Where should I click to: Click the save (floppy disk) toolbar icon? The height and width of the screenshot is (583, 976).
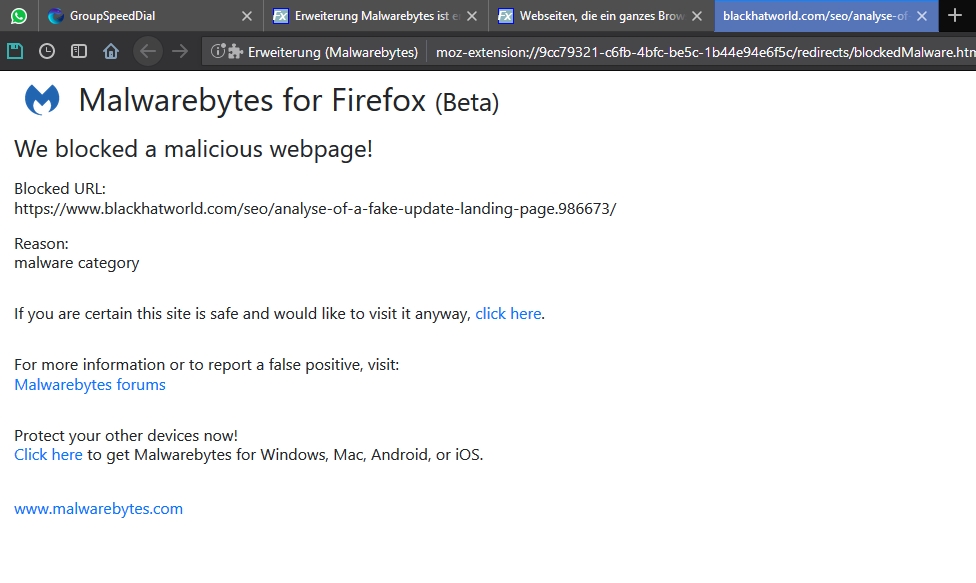coord(15,51)
